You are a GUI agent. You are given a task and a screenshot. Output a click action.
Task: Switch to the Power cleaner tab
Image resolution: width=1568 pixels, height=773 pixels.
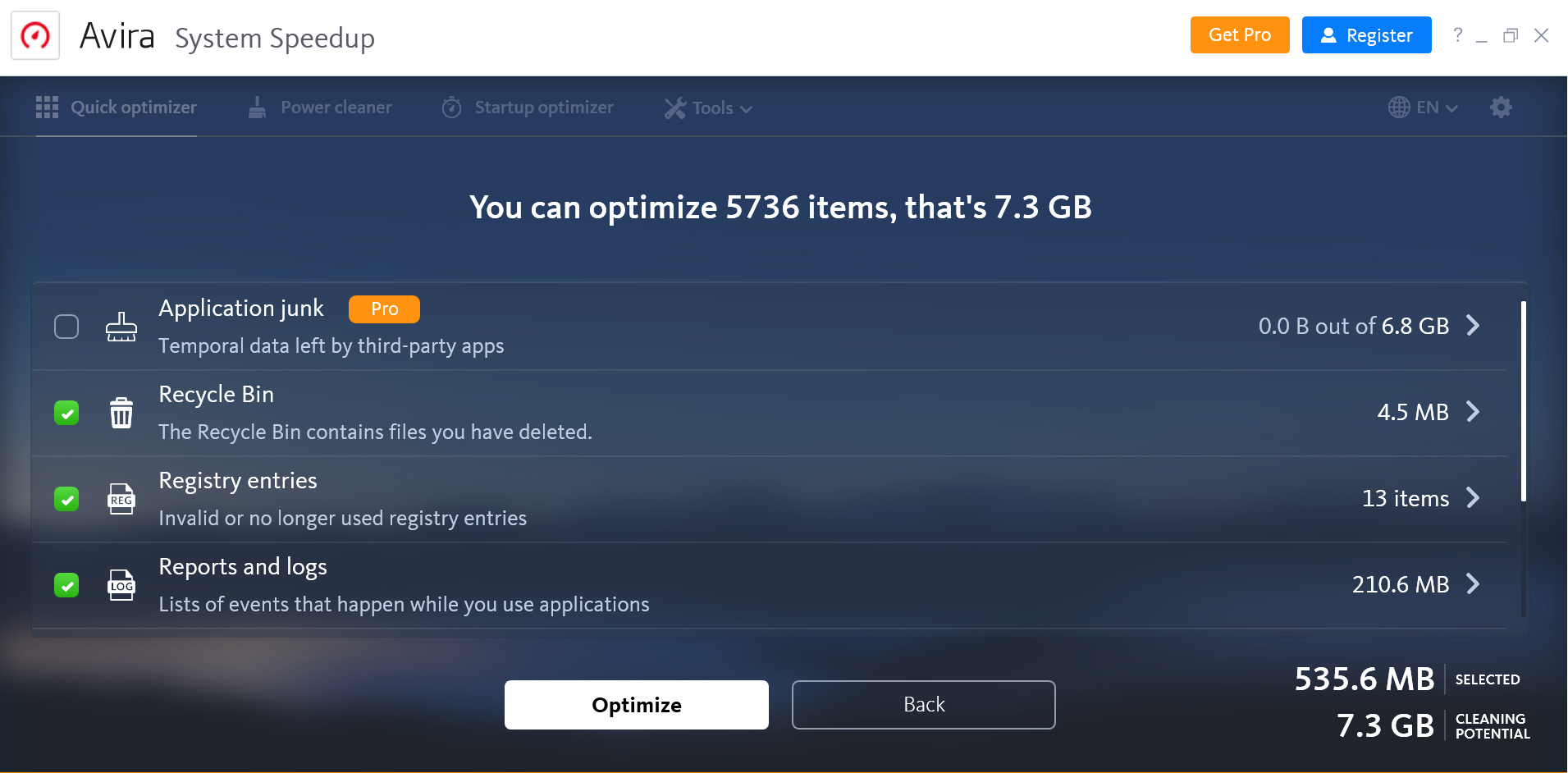pos(321,107)
